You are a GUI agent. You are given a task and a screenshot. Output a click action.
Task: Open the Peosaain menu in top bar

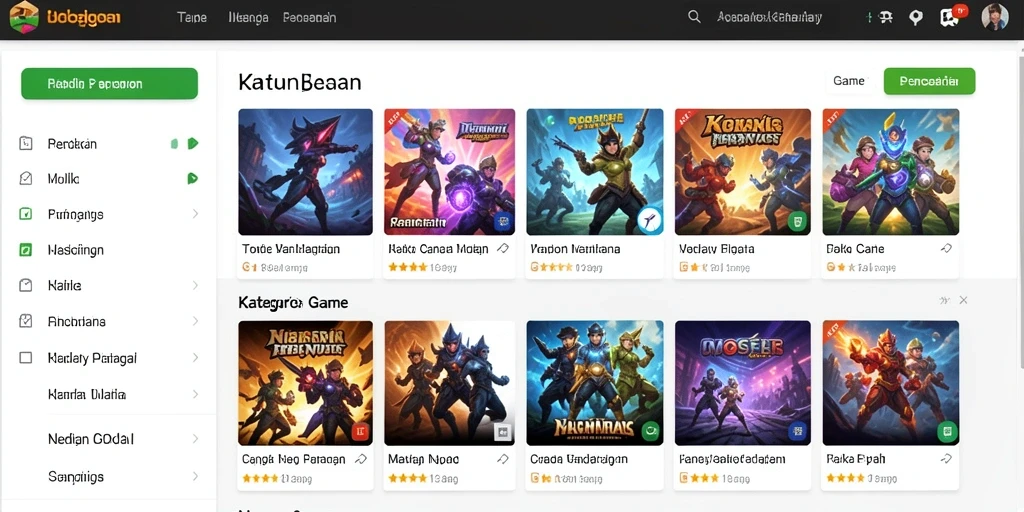point(310,18)
